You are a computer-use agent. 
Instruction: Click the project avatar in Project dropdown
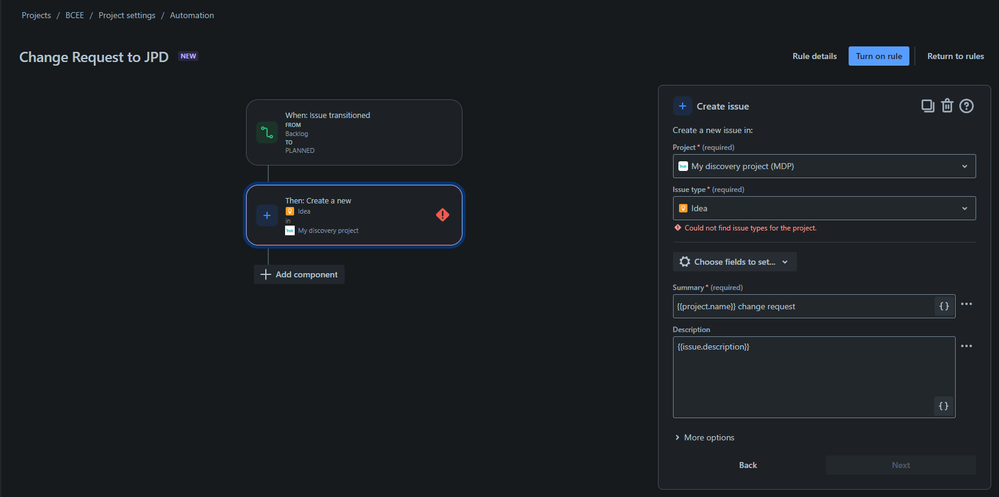(x=683, y=166)
